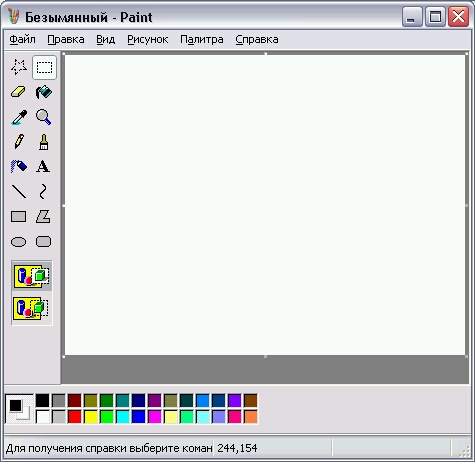475x462 pixels.
Task: Pick the bright red swatch
Action: 75,417
